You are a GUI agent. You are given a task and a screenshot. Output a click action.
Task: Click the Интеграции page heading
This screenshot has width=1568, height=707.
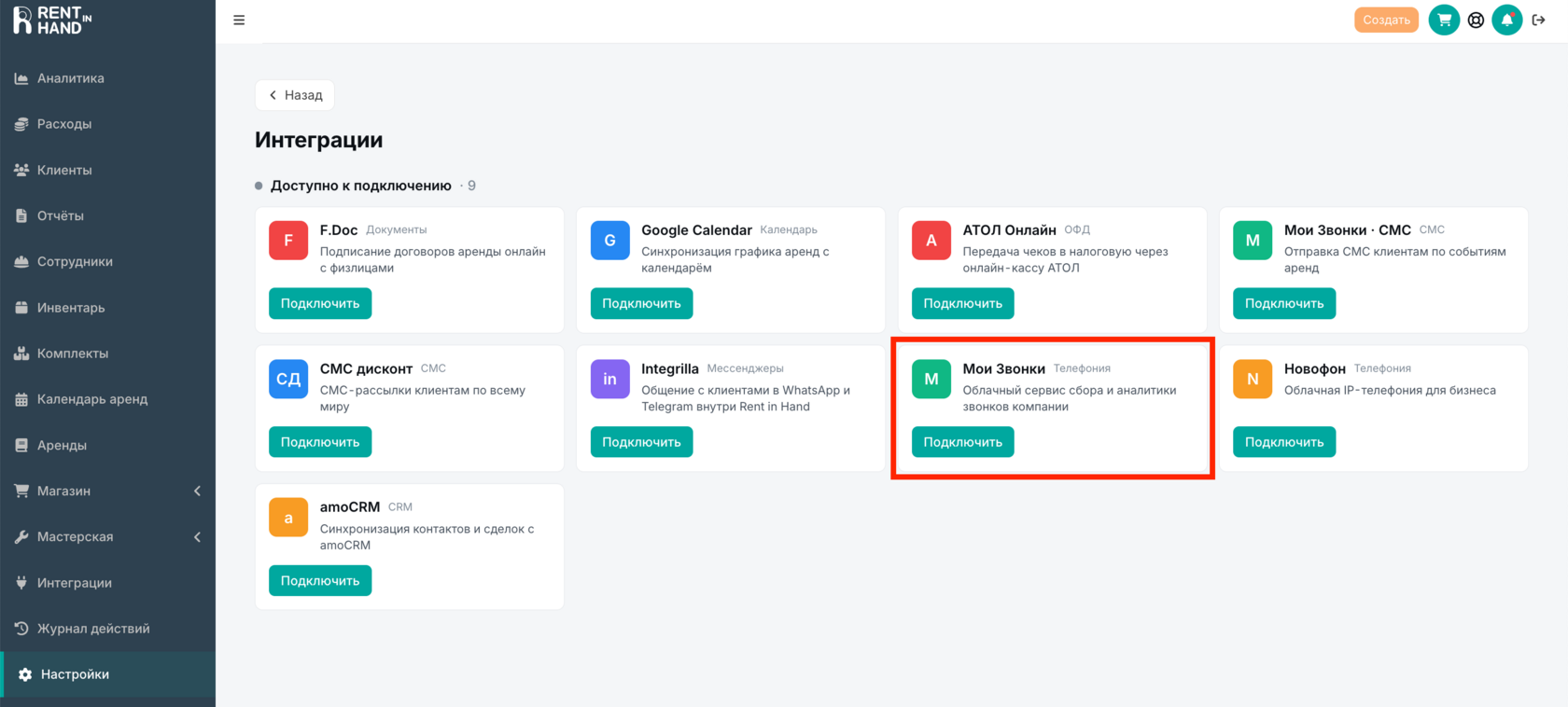pos(319,140)
